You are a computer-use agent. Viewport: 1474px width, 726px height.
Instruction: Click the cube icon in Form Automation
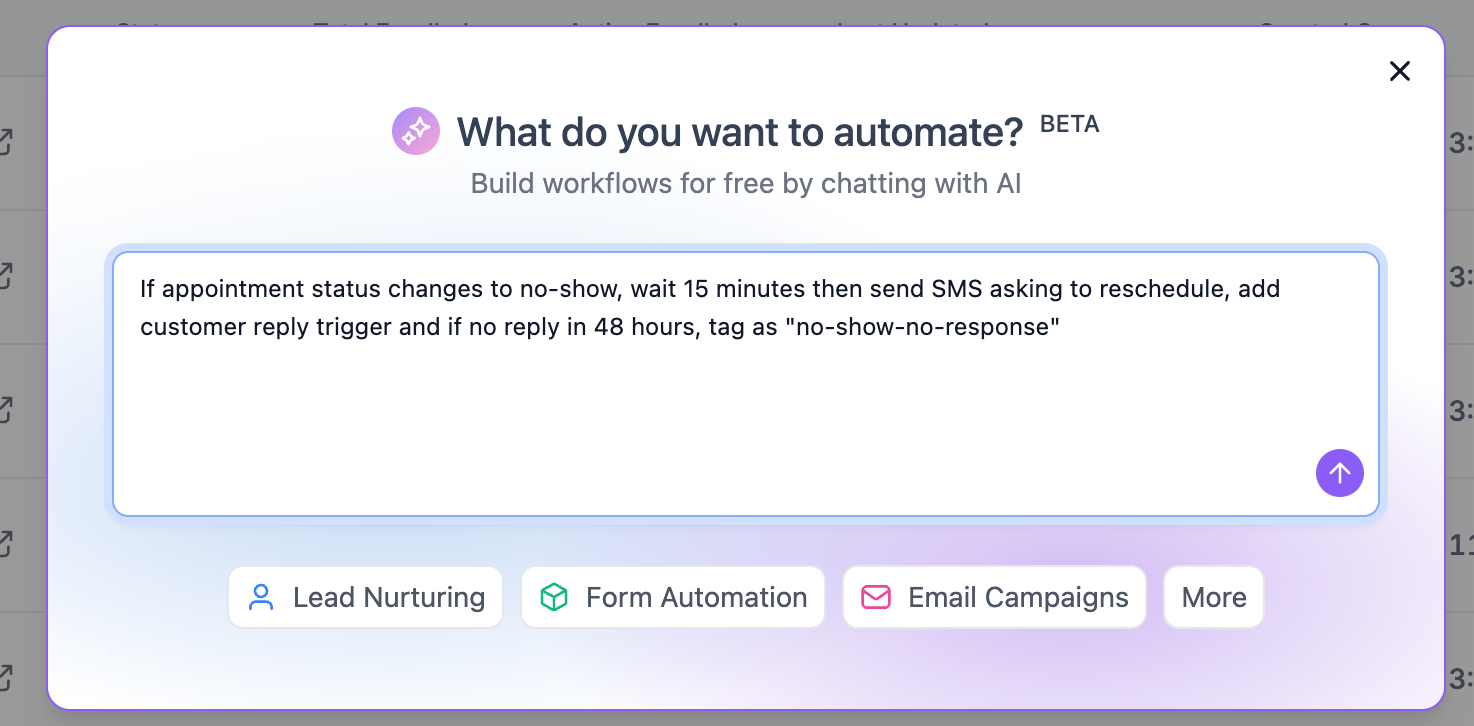553,597
